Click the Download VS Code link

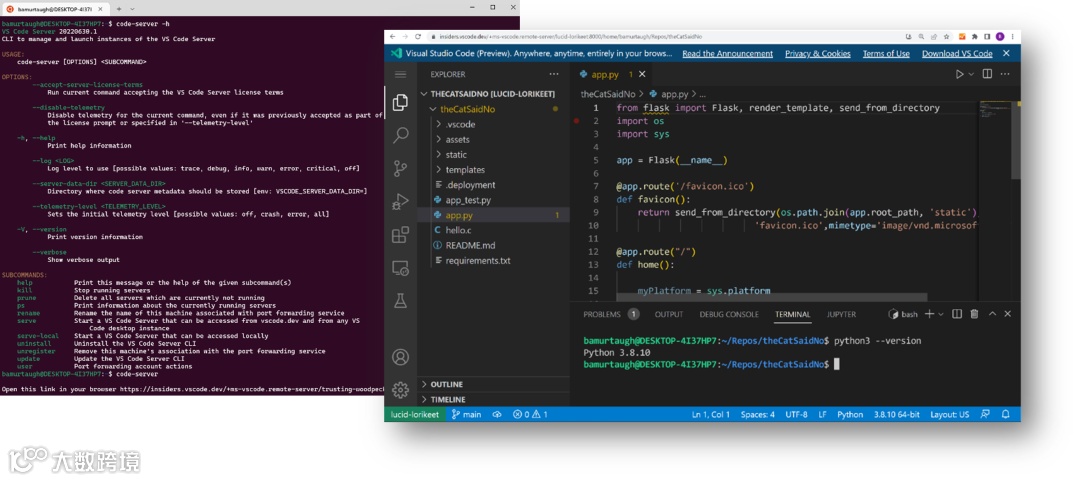coord(957,53)
